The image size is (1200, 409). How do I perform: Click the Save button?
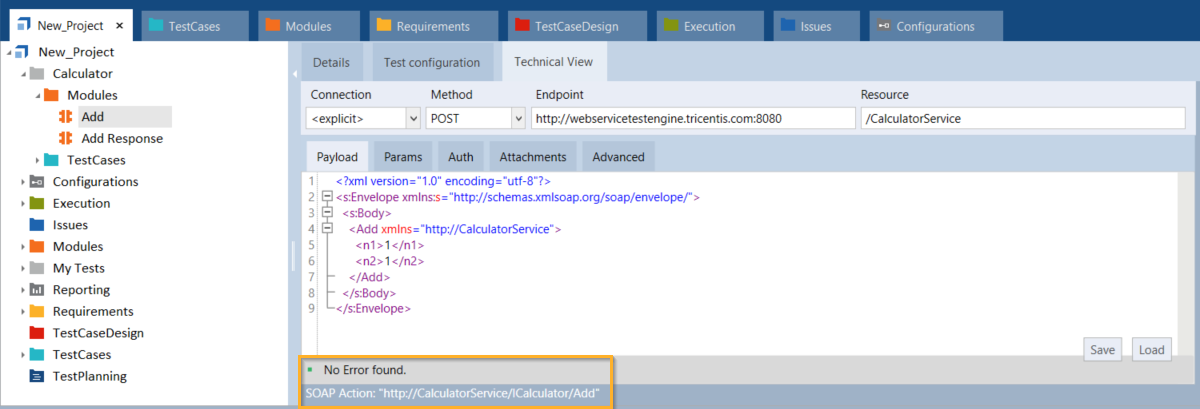click(x=1102, y=350)
